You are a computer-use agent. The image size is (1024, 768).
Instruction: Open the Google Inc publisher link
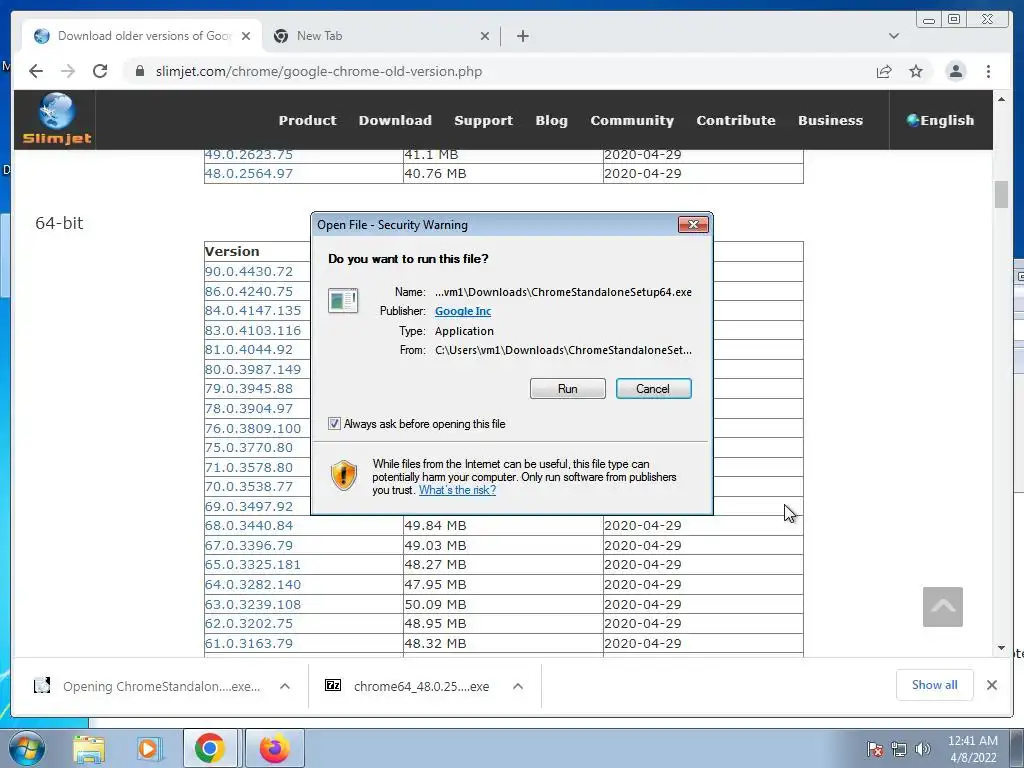click(463, 312)
